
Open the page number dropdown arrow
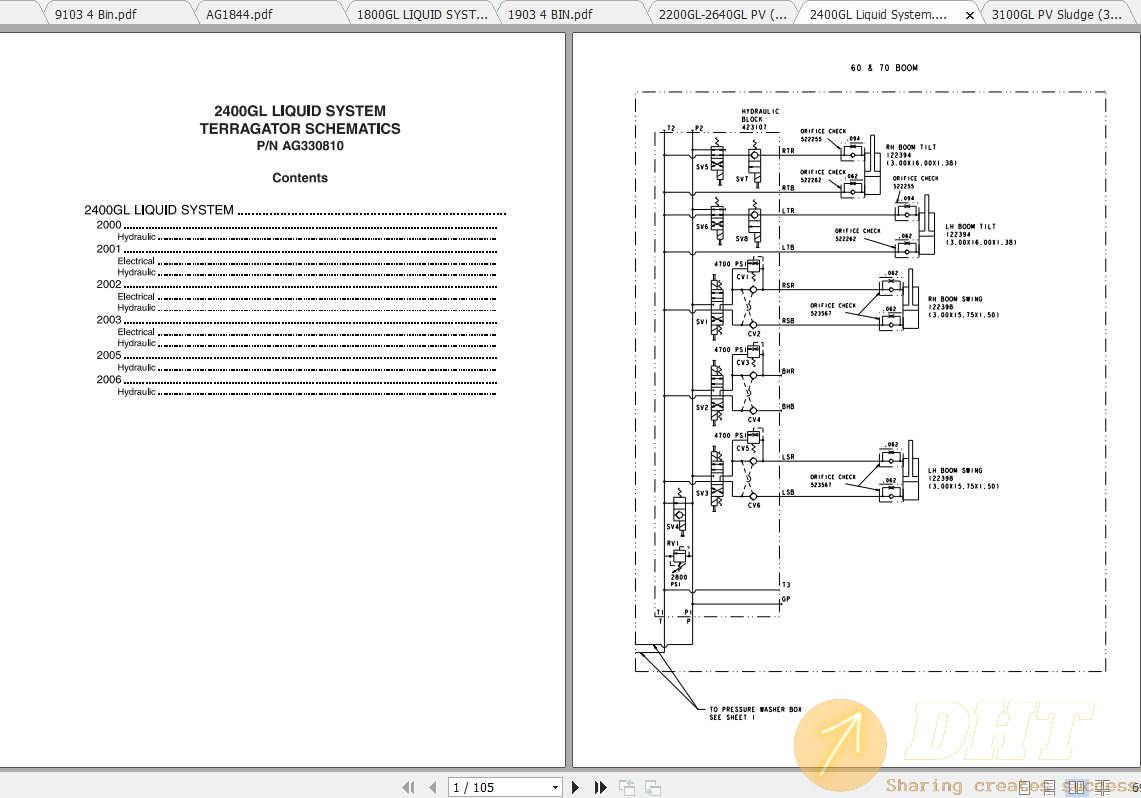pyautogui.click(x=555, y=787)
